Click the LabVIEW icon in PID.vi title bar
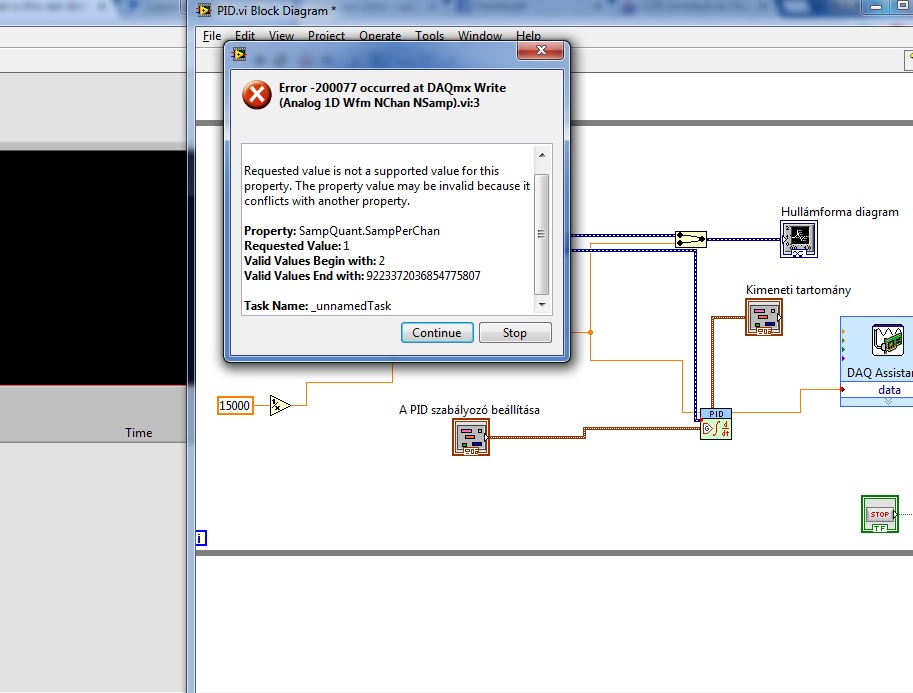This screenshot has height=693, width=913. pos(204,10)
